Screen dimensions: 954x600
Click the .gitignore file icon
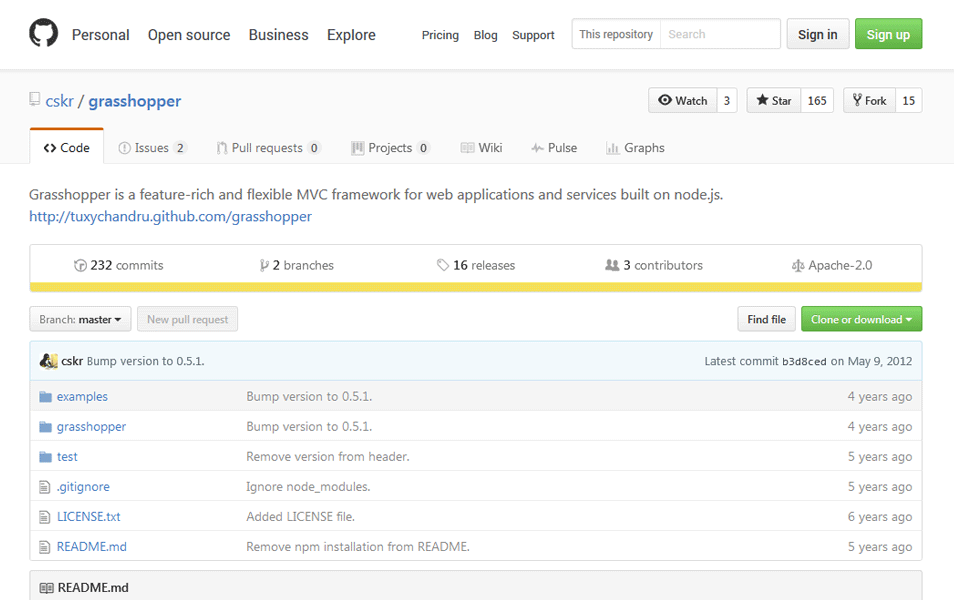pos(44,487)
